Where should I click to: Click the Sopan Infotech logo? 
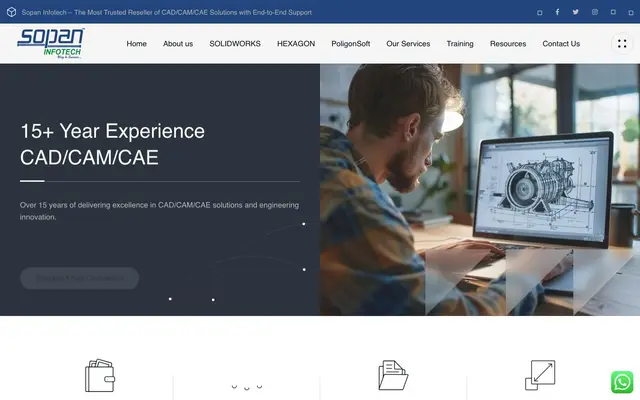coord(51,43)
